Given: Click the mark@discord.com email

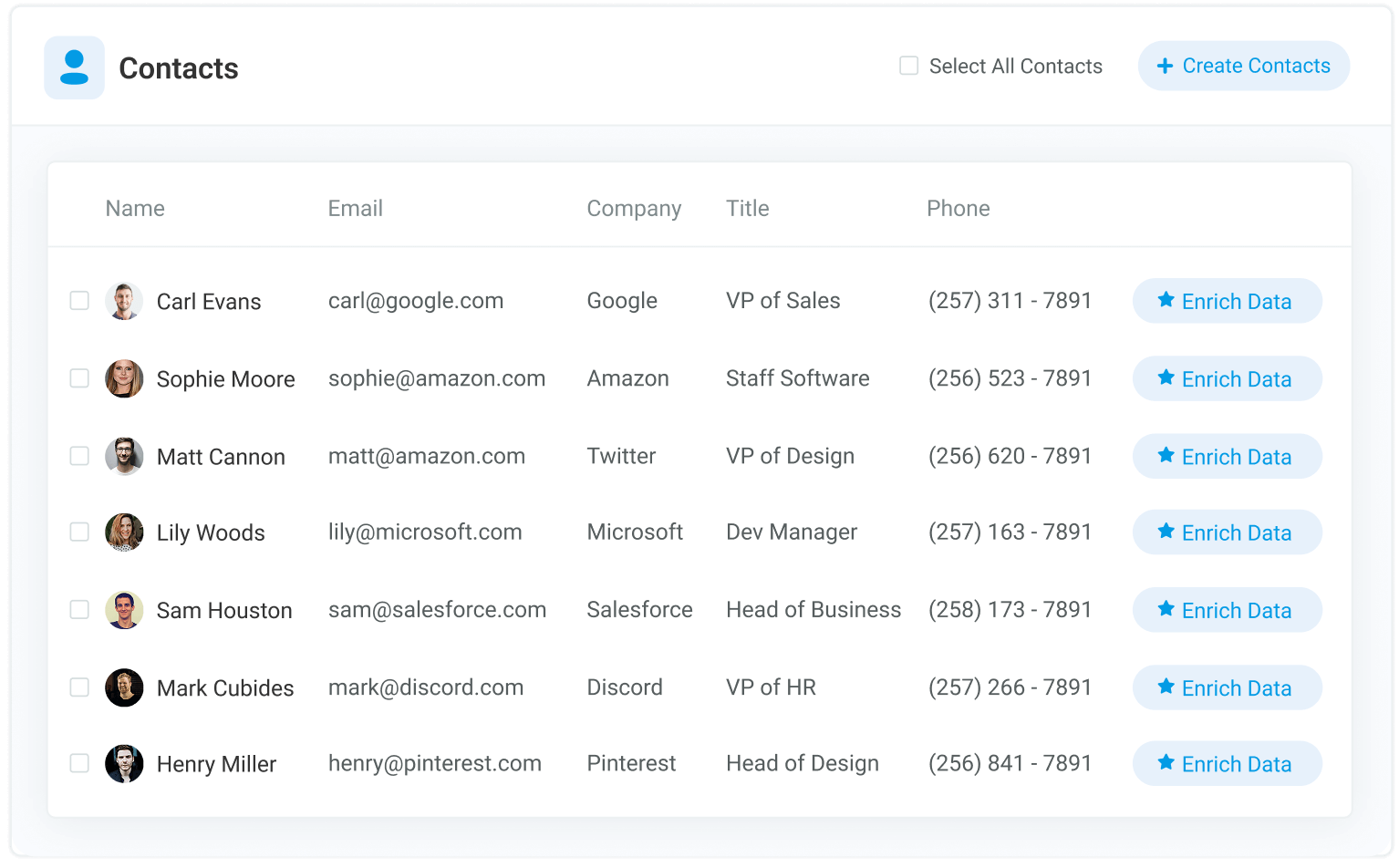Looking at the screenshot, I should click(x=426, y=687).
